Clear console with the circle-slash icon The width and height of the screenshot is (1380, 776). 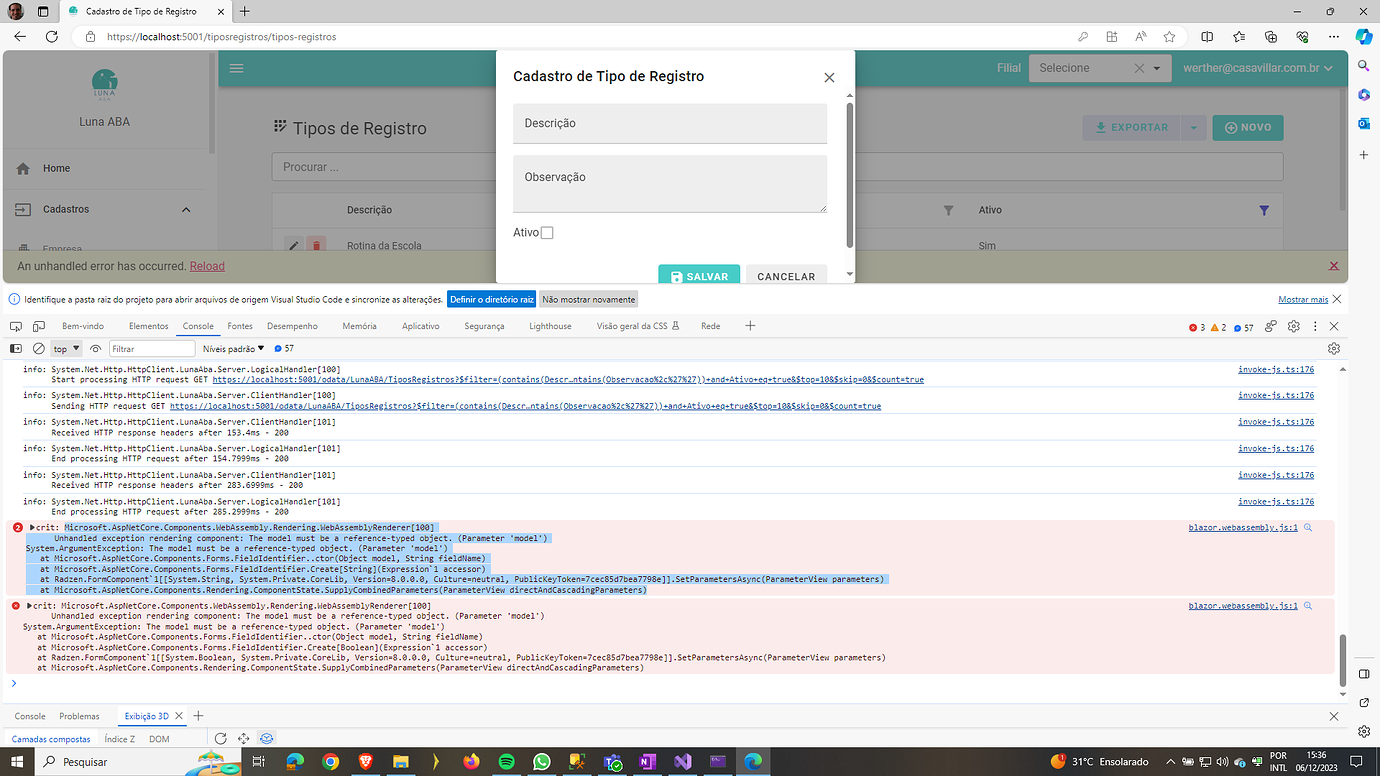pos(39,349)
